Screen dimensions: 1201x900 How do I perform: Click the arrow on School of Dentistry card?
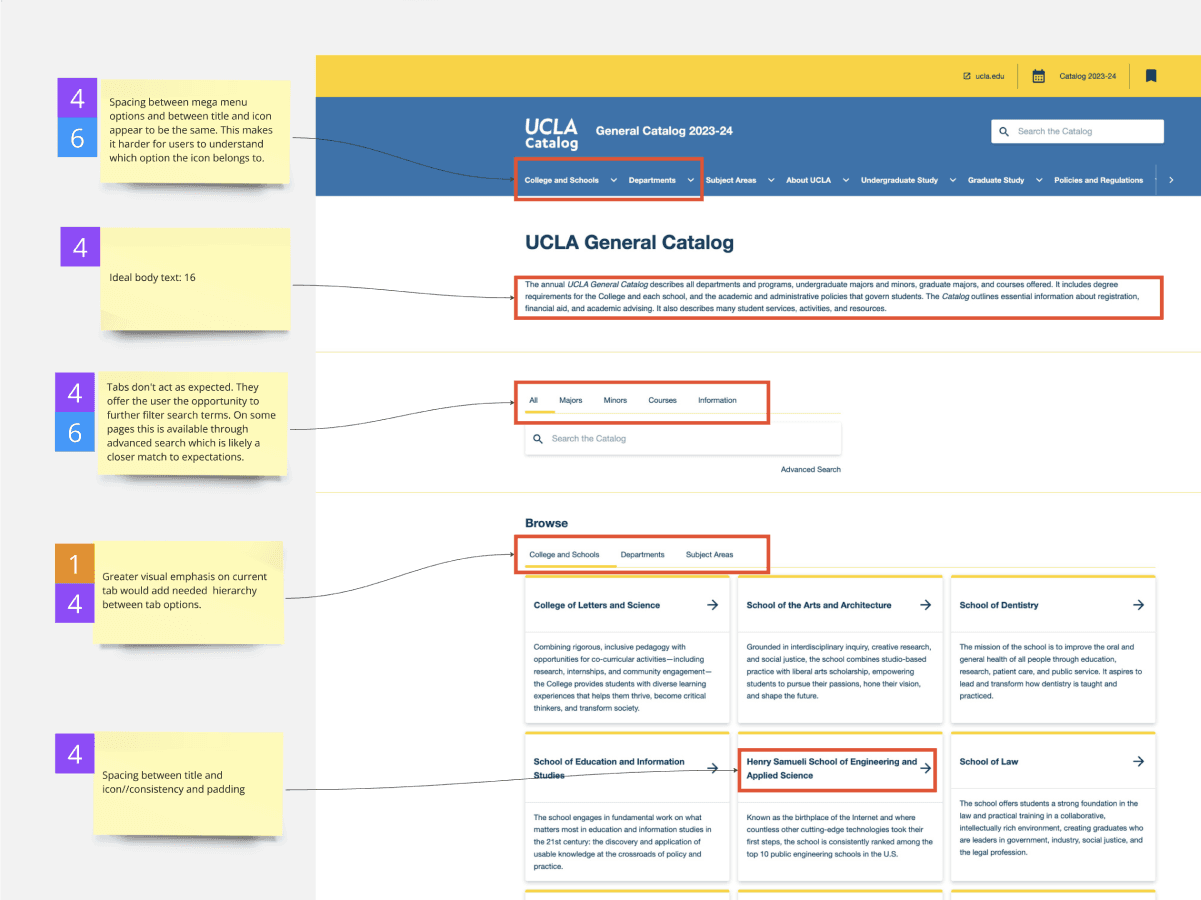(x=1139, y=605)
